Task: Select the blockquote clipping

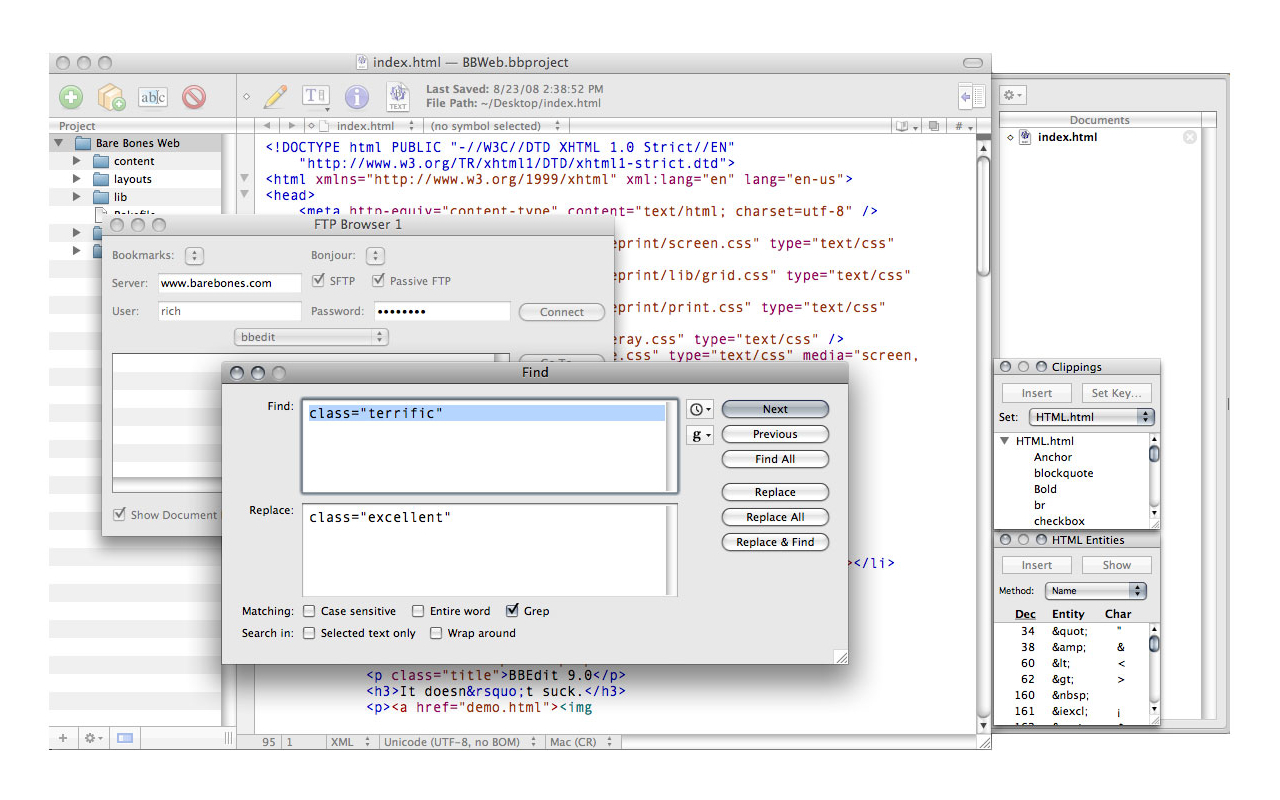Action: (1063, 473)
